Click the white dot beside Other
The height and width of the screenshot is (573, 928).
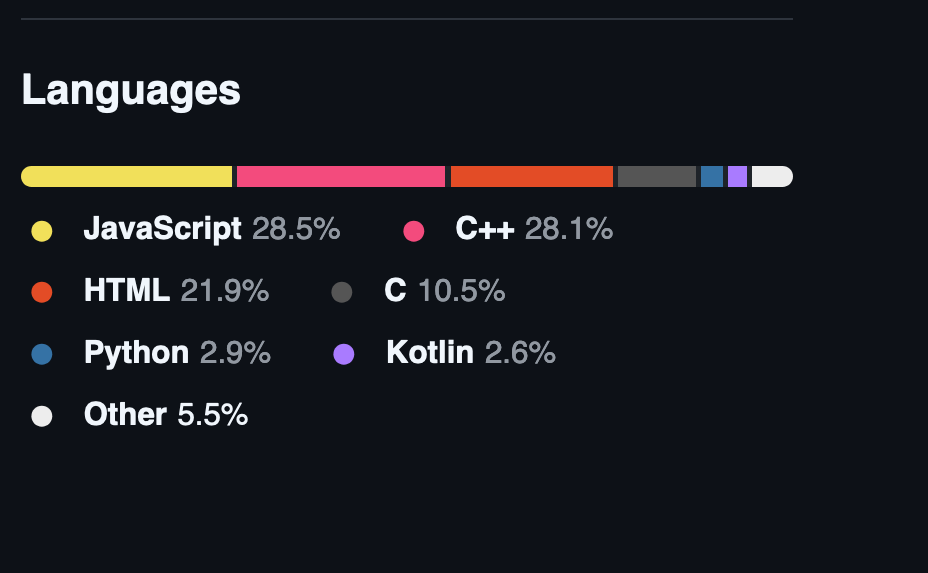[x=42, y=416]
